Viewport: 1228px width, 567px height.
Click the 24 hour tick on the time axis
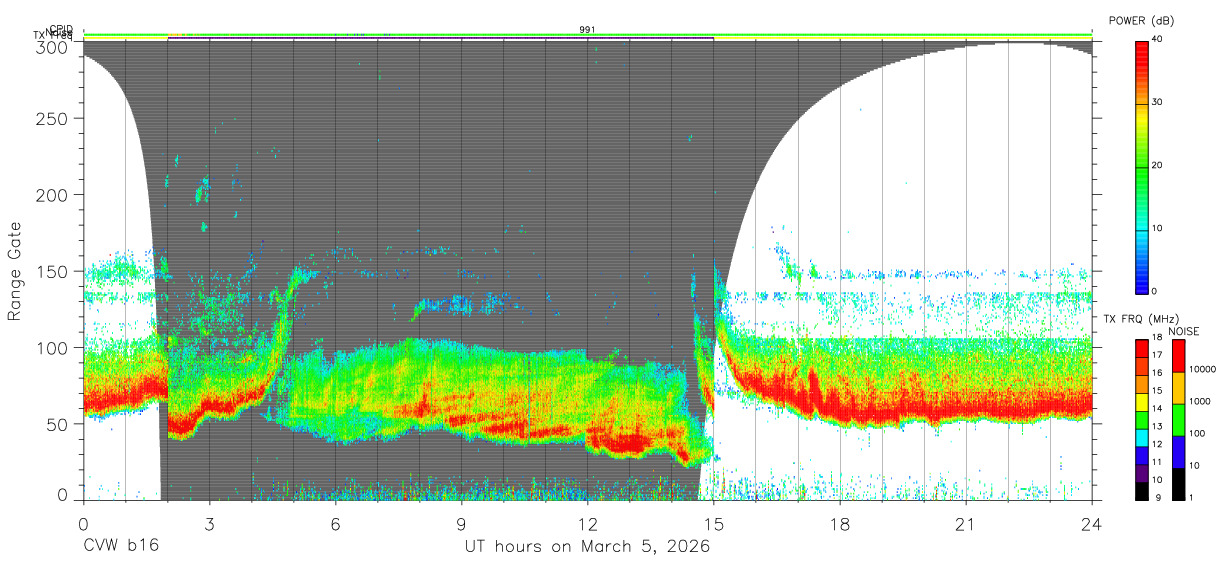click(x=1092, y=523)
